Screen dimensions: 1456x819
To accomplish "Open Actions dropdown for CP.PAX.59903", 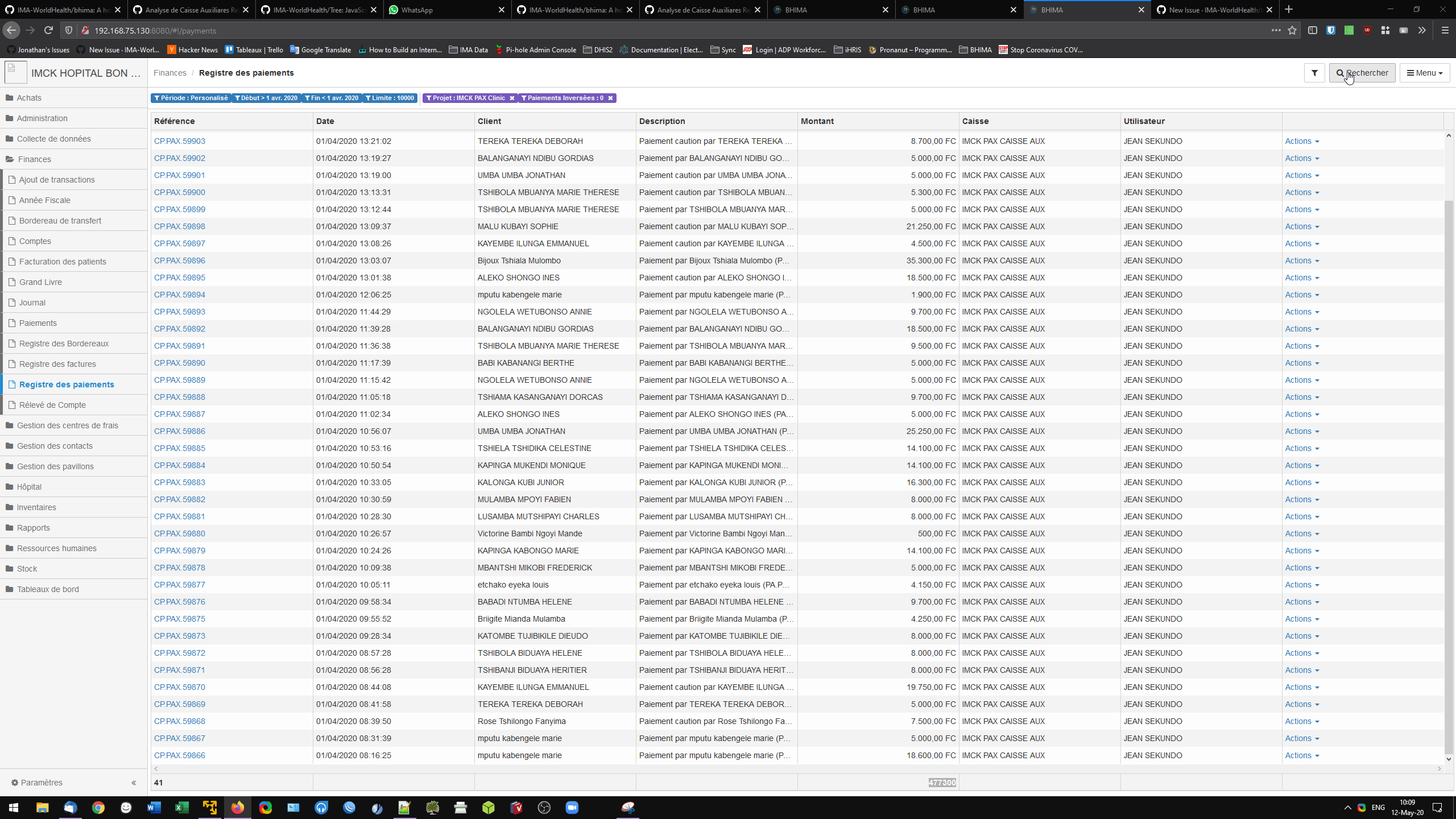I will (x=1302, y=140).
